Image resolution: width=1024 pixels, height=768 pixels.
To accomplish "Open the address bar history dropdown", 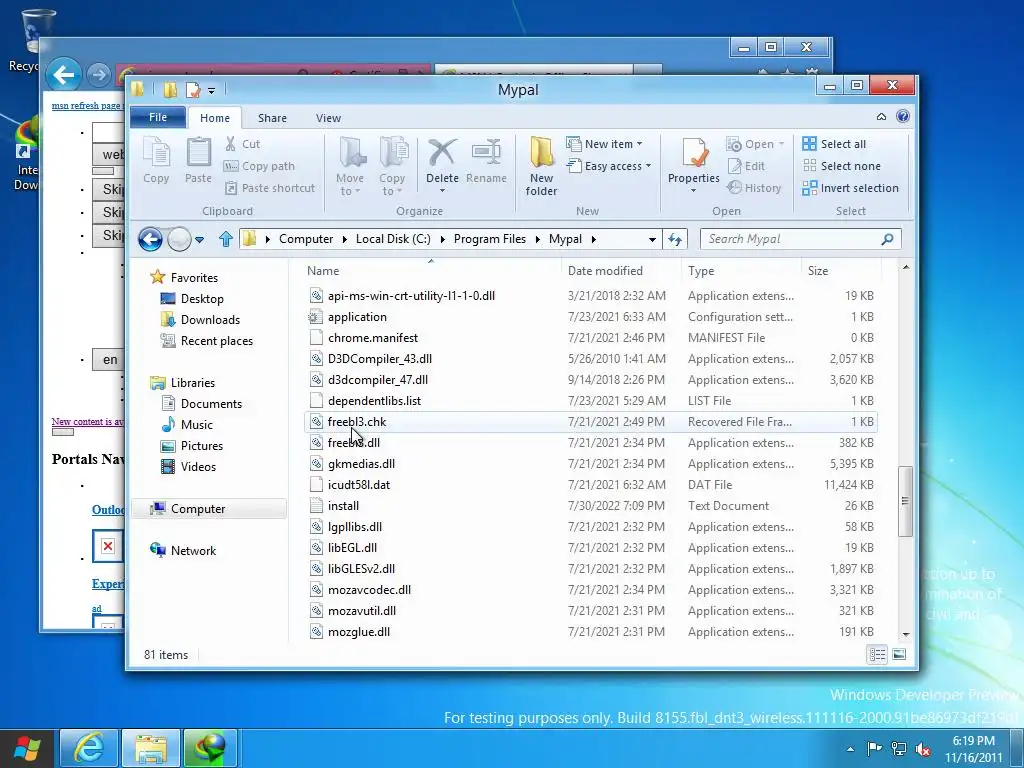I will (x=652, y=240).
